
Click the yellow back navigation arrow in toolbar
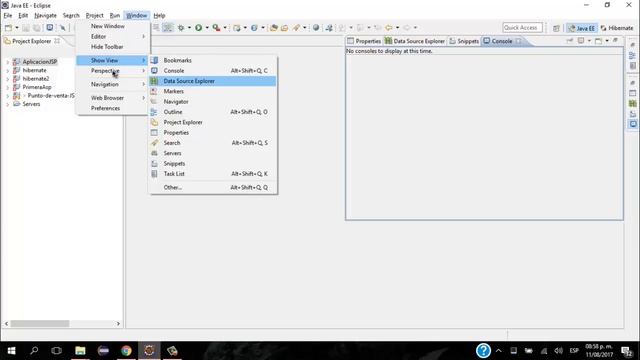click(389, 28)
